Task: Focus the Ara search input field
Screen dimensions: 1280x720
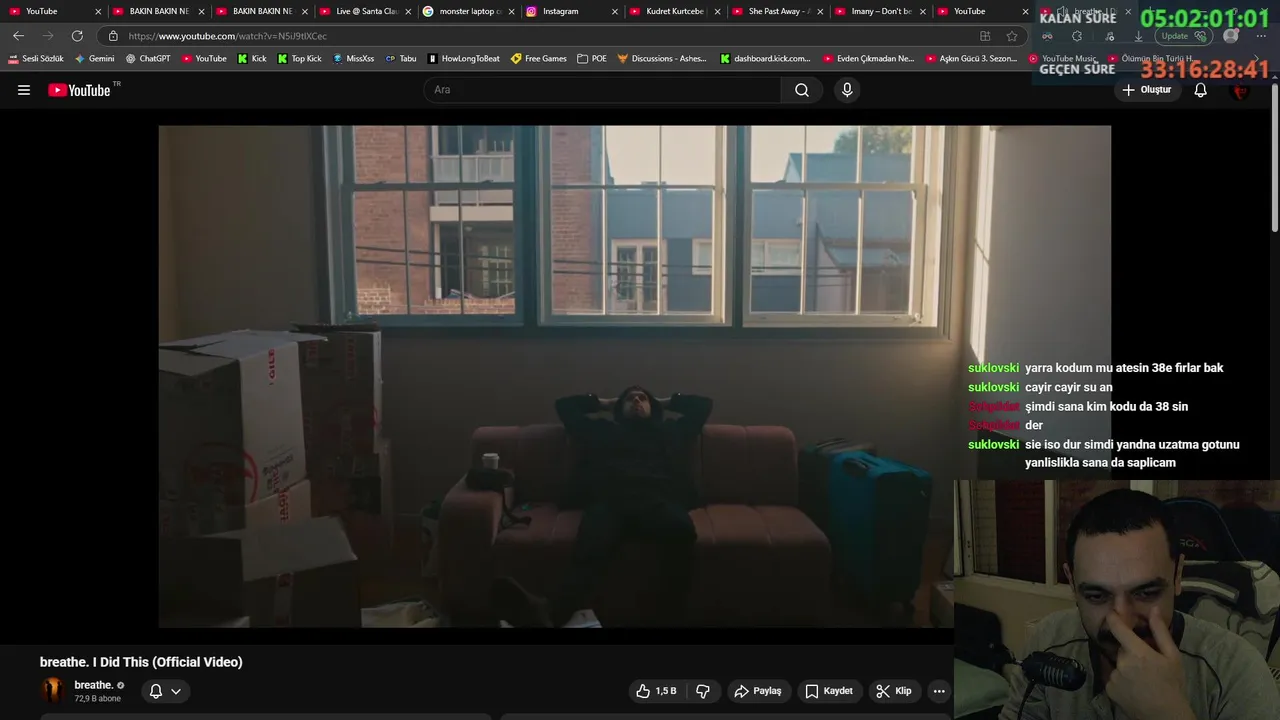Action: (603, 90)
